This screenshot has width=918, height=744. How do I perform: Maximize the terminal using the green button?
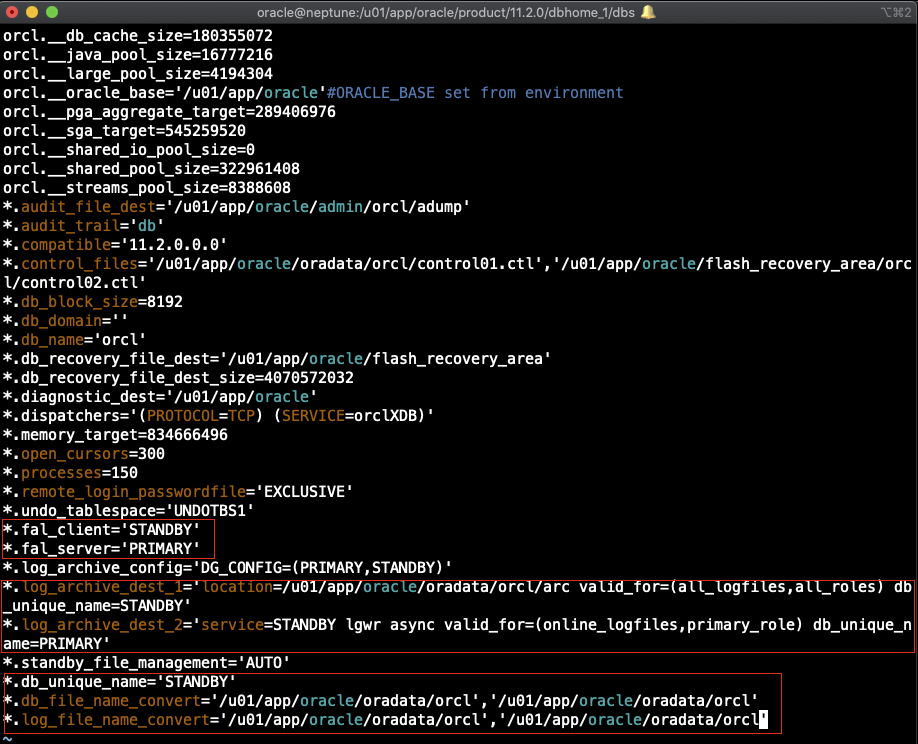[54, 12]
